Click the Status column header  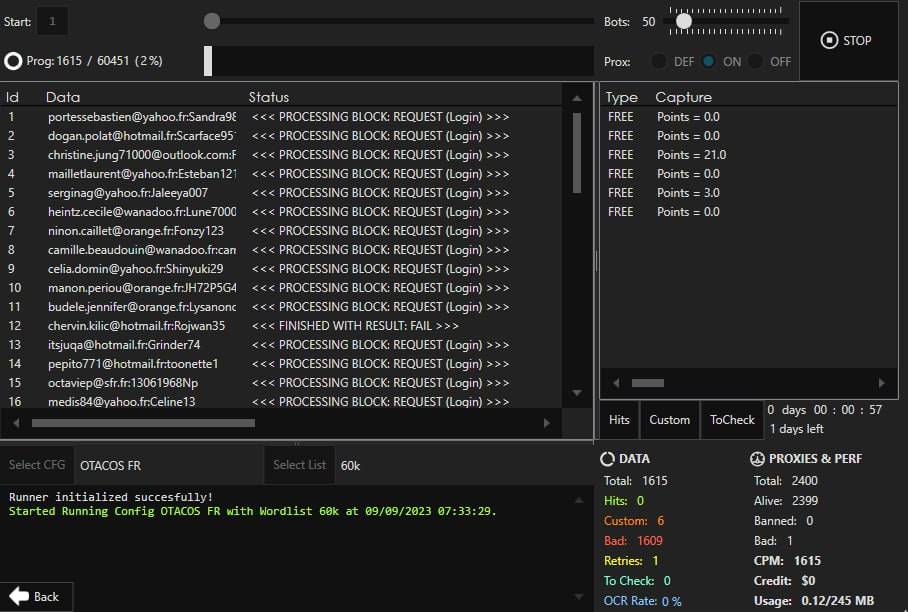268,97
